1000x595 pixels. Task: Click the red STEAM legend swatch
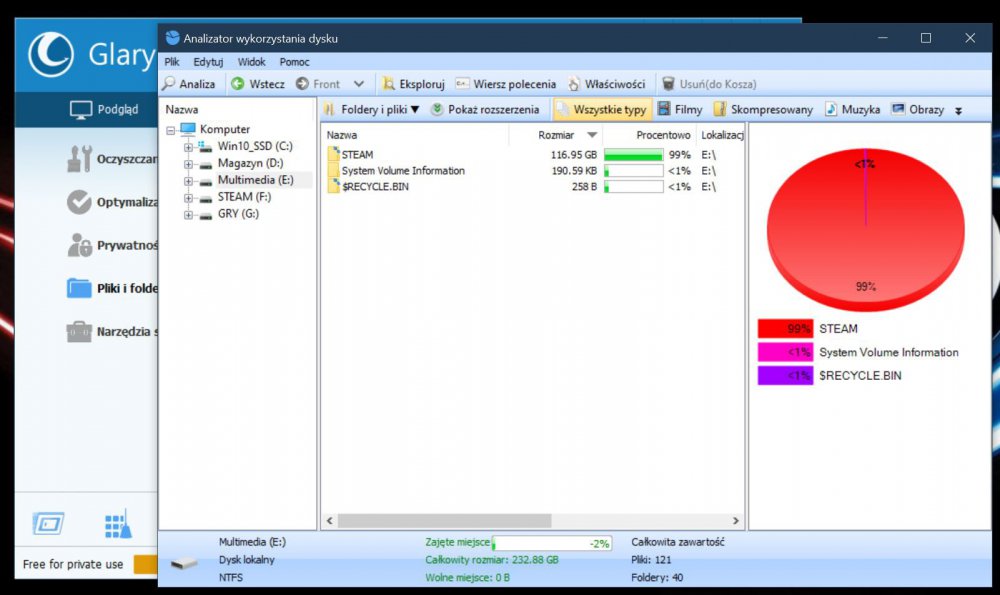click(784, 328)
